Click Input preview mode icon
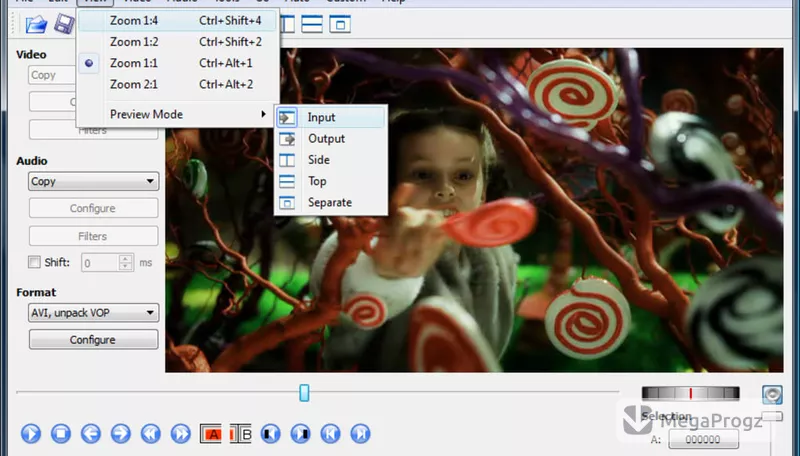 [287, 117]
